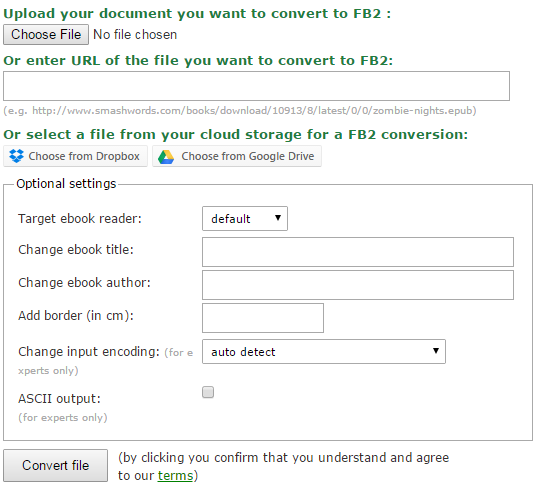
Task: Enable the ASCII output checkbox
Action: 208,392
